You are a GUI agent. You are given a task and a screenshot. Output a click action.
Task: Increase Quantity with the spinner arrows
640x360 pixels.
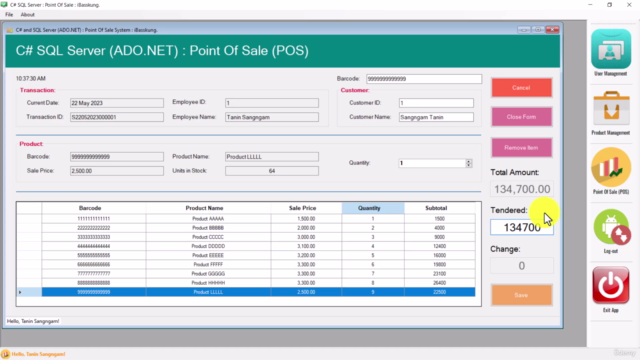(x=469, y=161)
